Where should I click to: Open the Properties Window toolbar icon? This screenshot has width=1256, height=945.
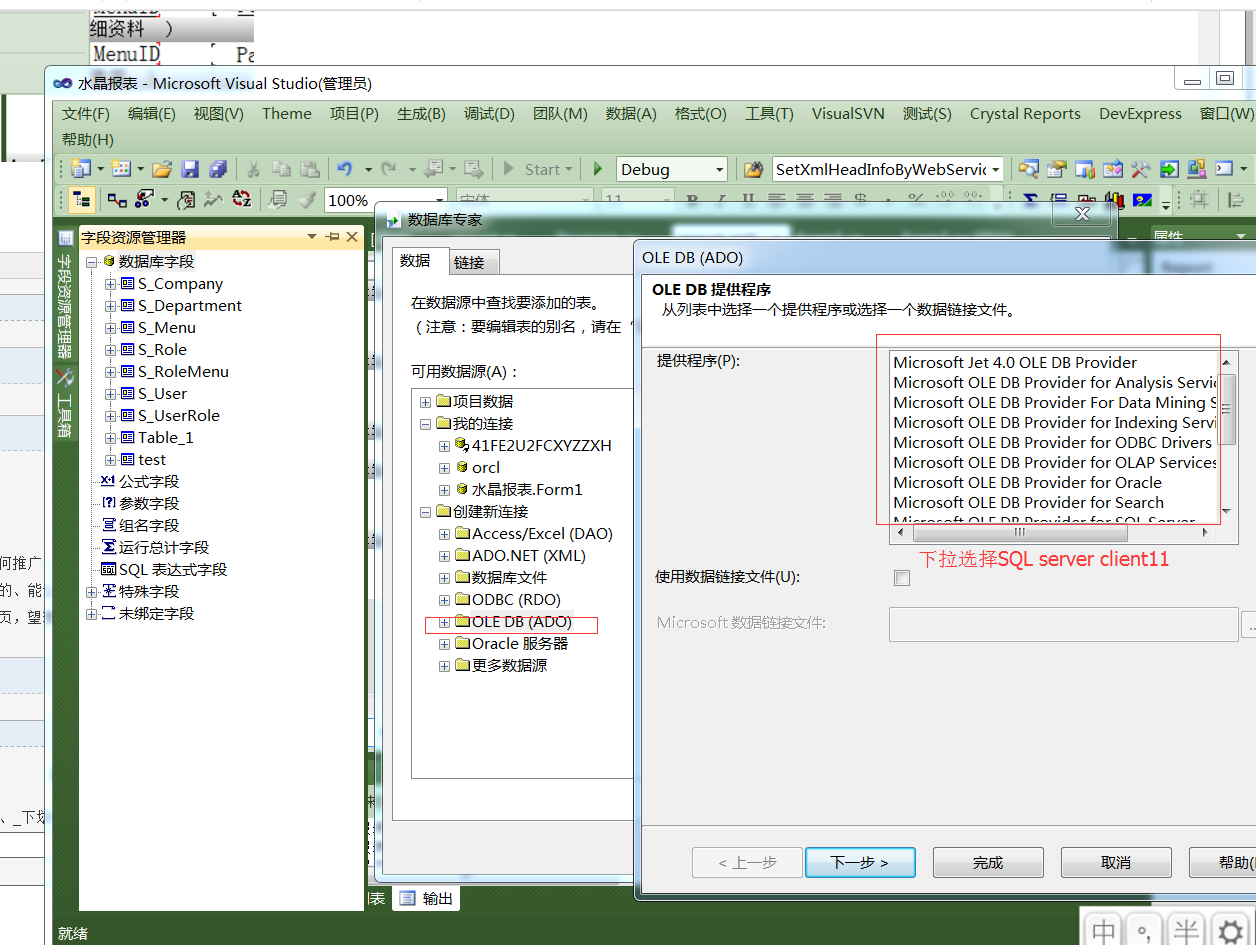pyautogui.click(x=1057, y=169)
